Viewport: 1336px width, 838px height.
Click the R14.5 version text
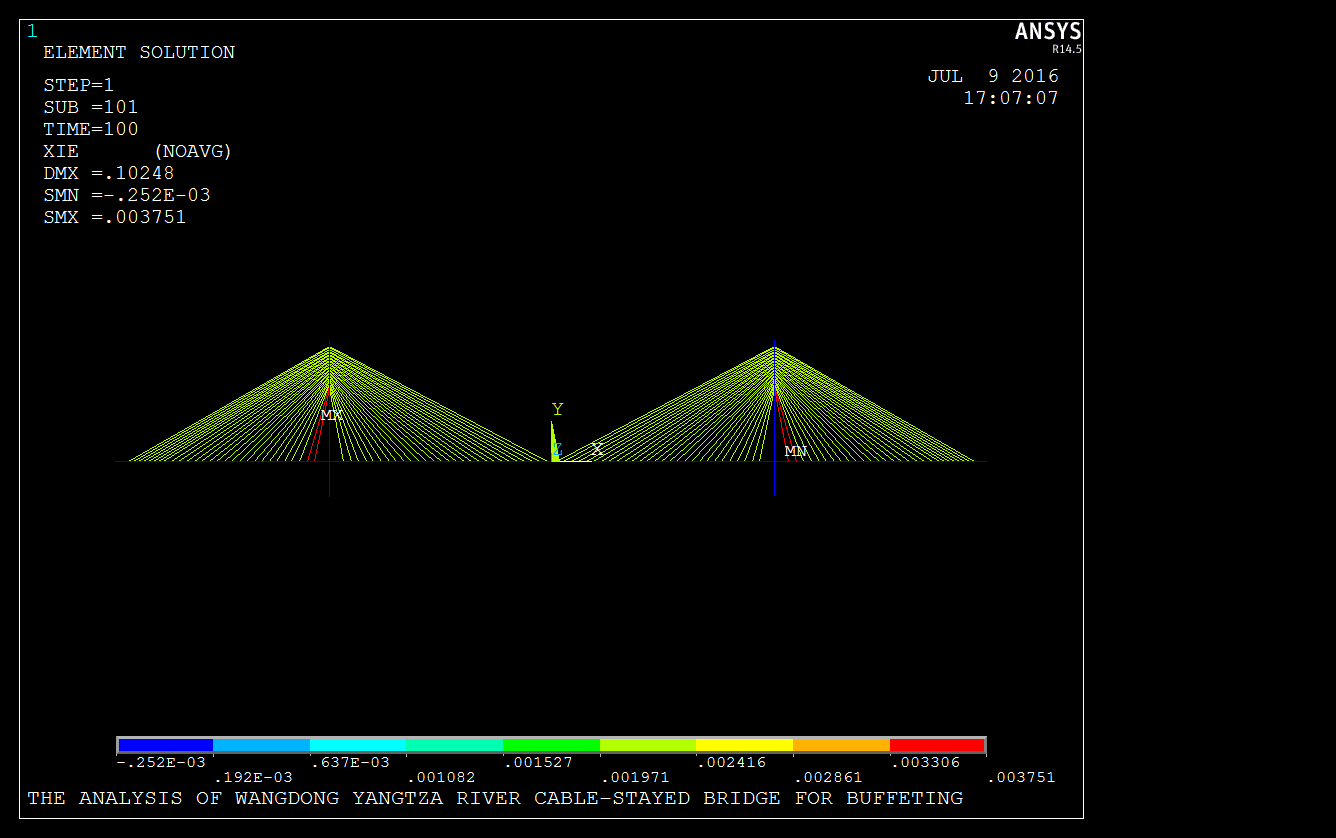pyautogui.click(x=1067, y=48)
